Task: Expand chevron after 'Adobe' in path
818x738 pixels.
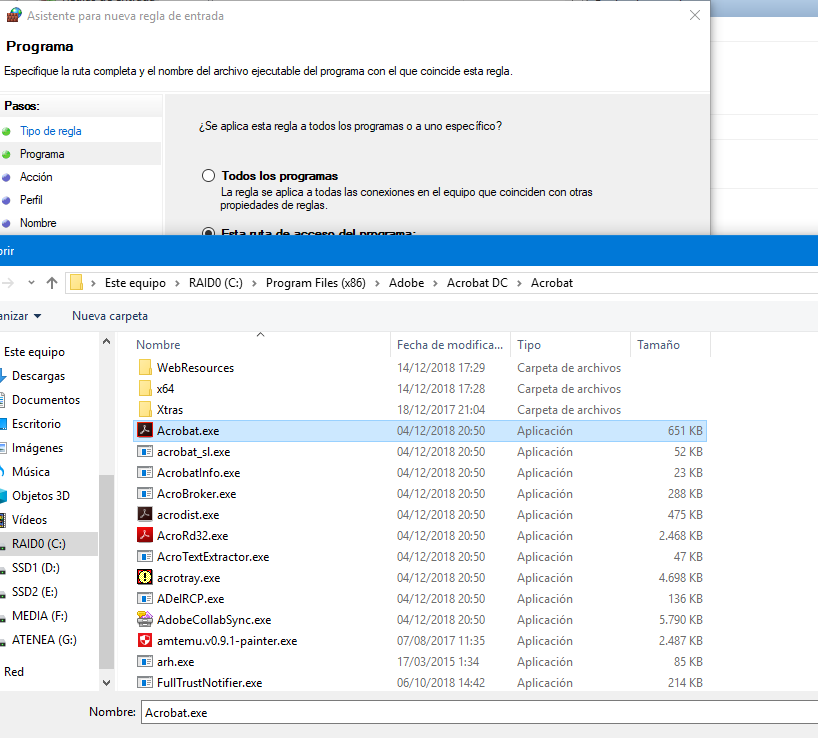Action: 435,283
